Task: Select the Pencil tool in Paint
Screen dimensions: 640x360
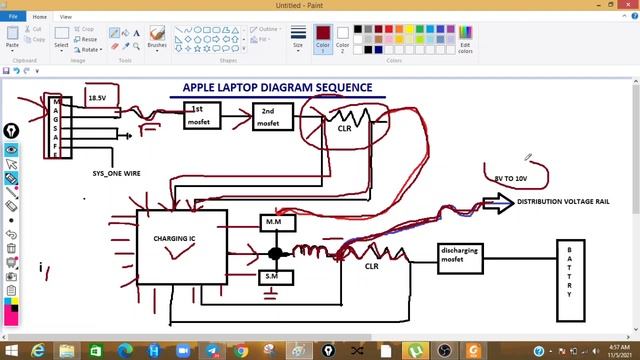Action: coord(114,33)
